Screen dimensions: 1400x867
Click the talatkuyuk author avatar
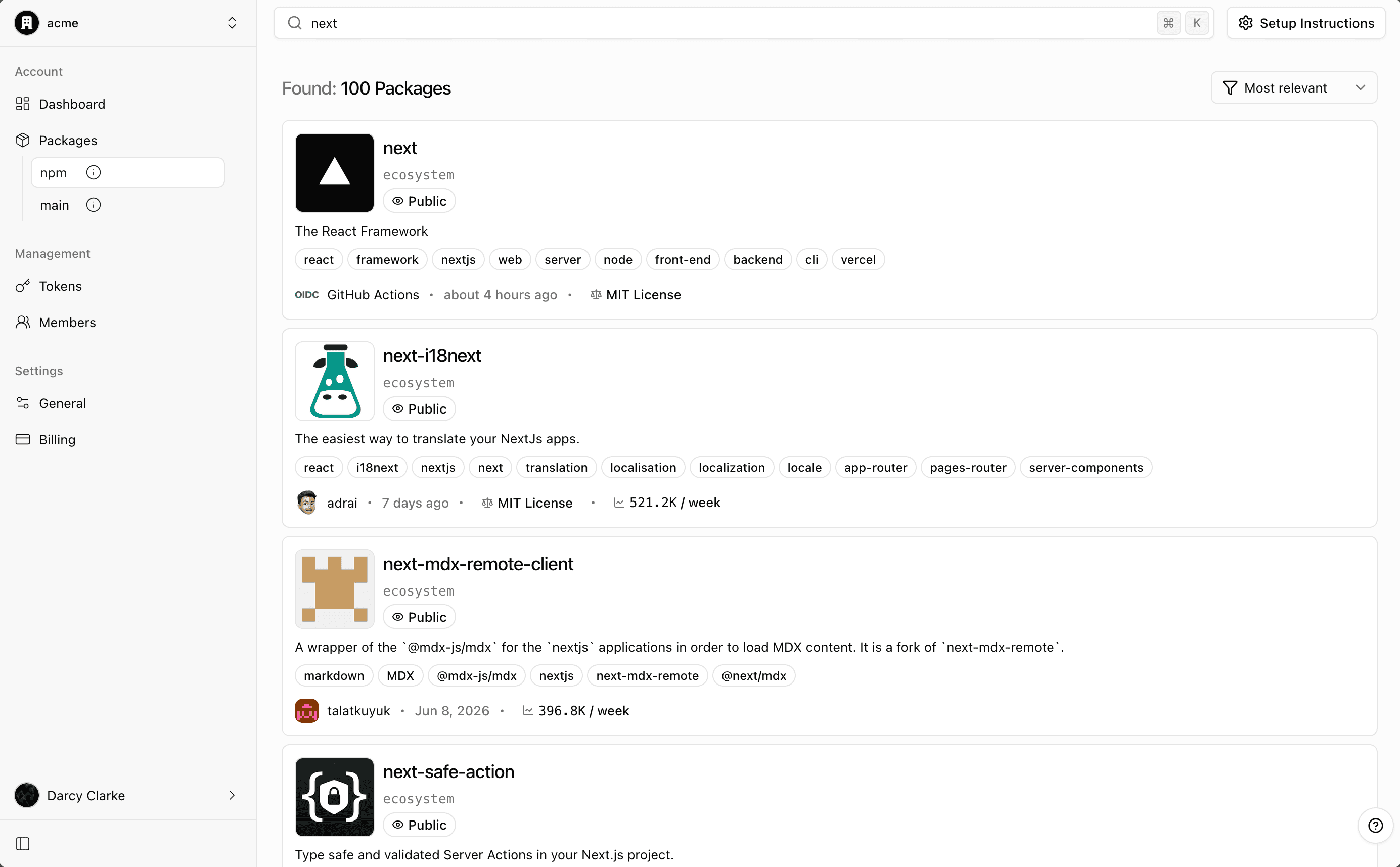click(x=307, y=710)
